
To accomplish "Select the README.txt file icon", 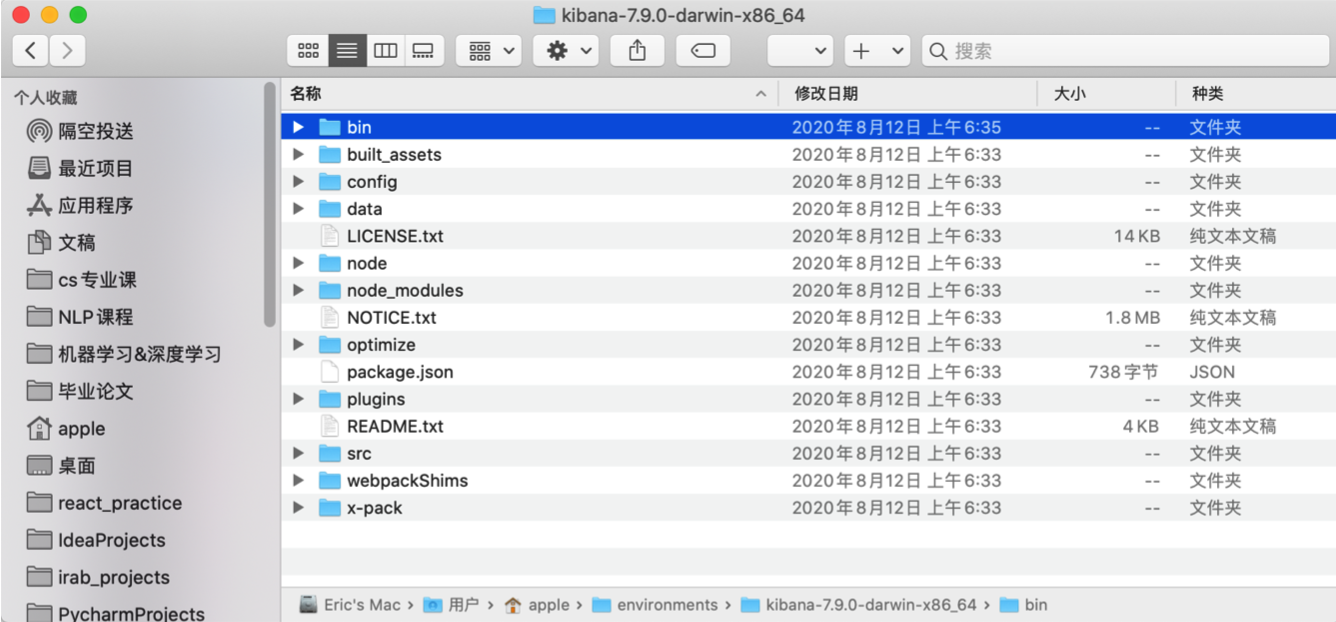I will 330,426.
